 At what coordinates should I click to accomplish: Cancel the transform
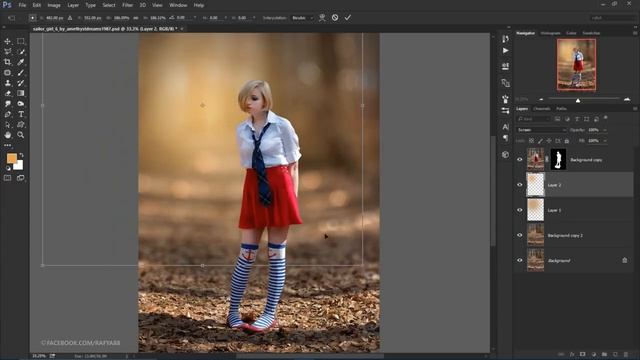point(335,18)
